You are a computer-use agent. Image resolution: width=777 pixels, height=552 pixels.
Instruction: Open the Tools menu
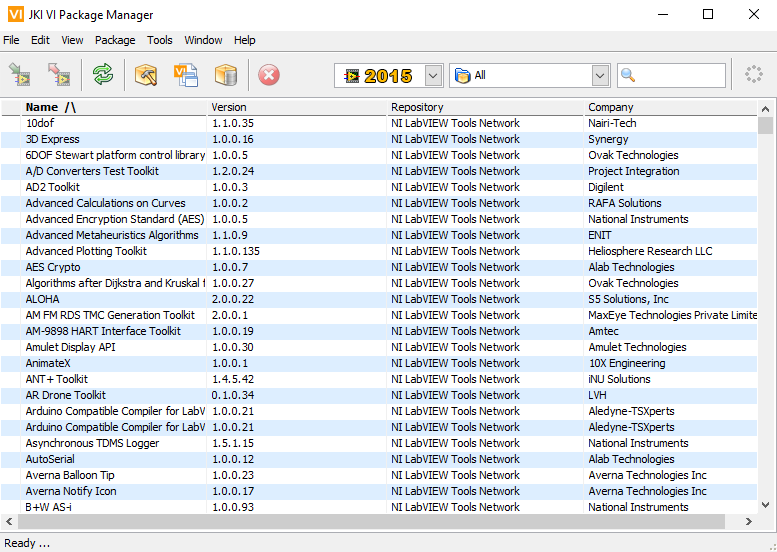(x=160, y=40)
